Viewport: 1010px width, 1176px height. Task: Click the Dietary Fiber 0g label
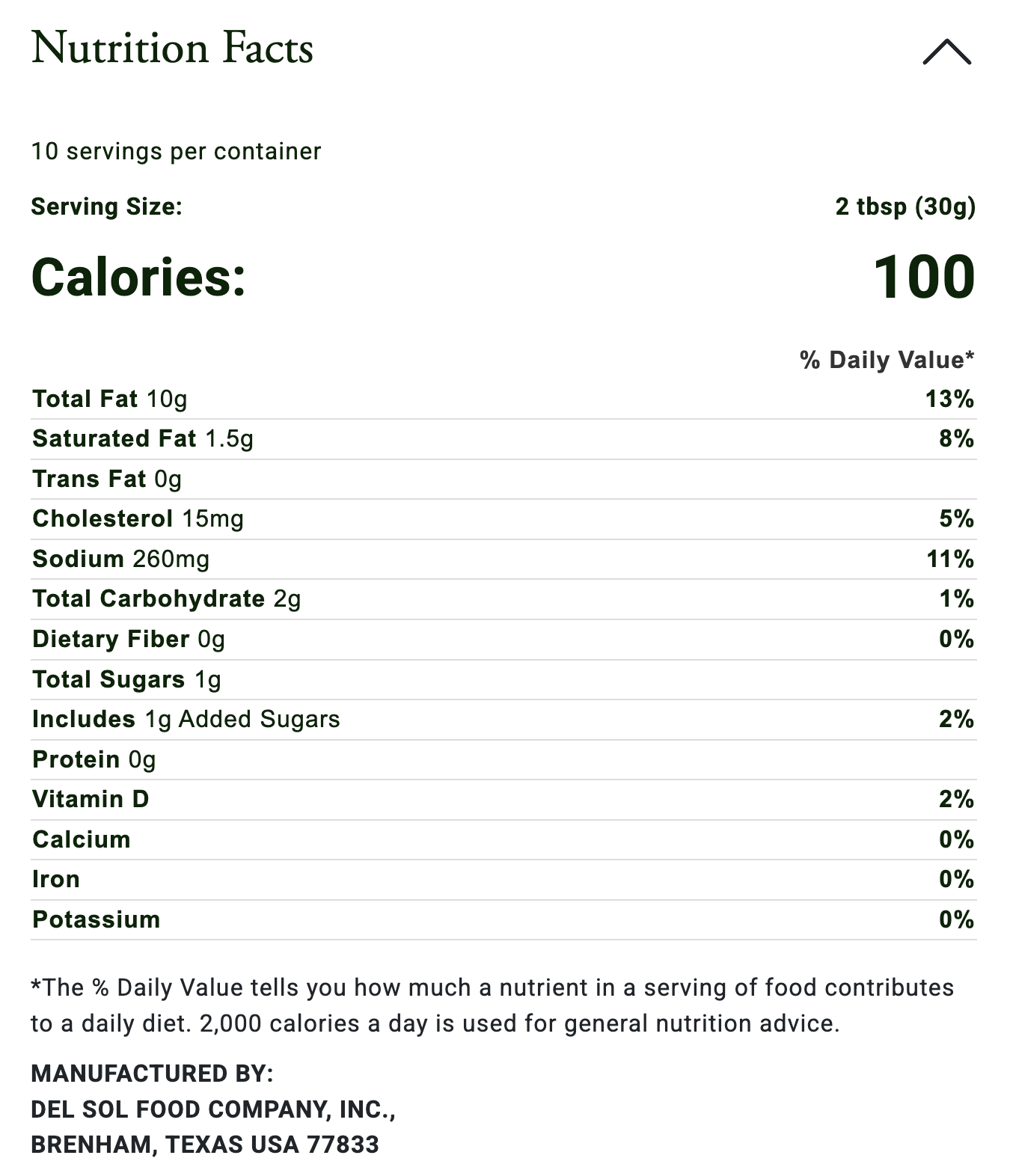[x=128, y=639]
